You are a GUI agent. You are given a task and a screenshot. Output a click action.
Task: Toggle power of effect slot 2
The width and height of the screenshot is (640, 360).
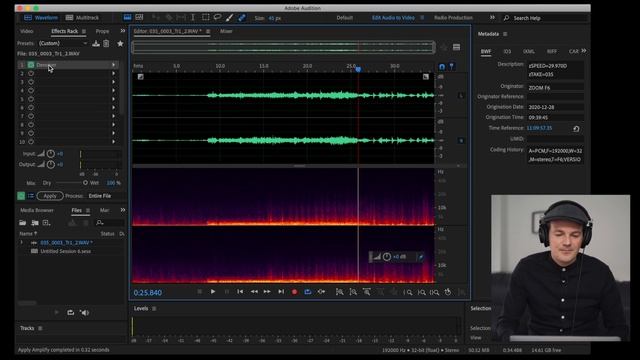point(31,73)
